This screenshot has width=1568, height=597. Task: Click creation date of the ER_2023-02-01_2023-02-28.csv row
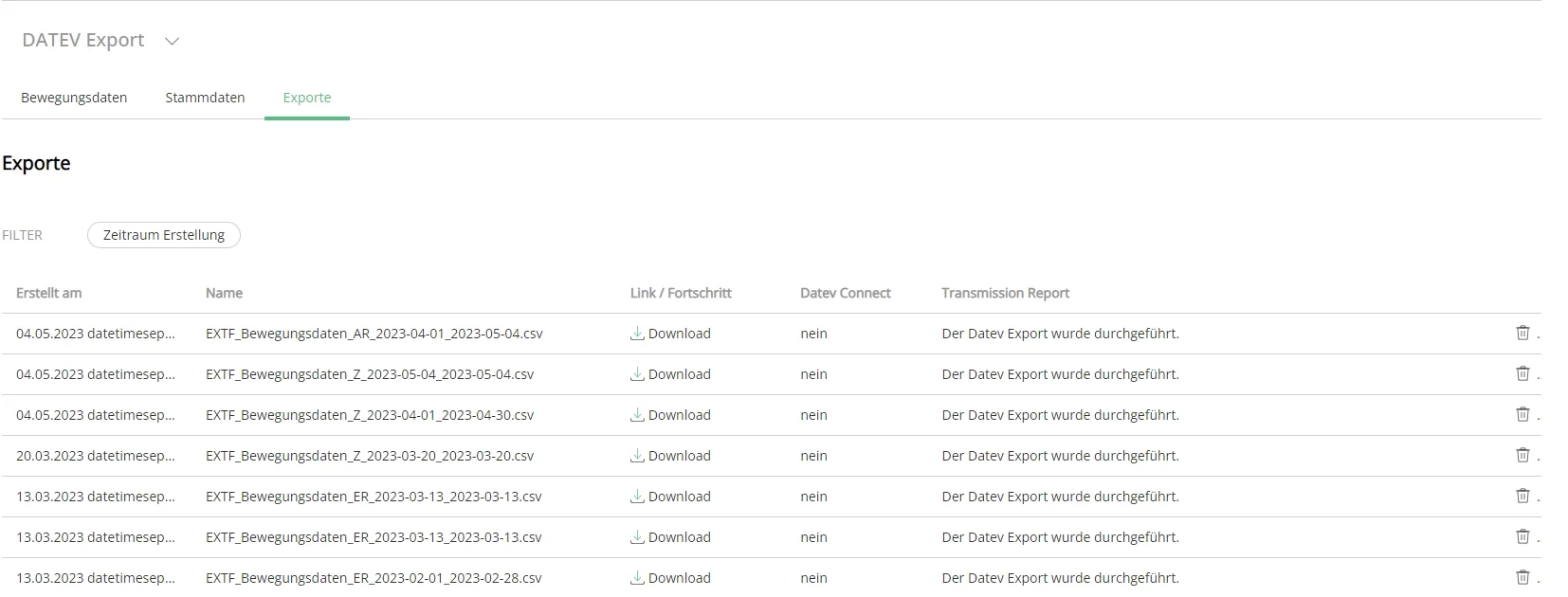click(96, 578)
